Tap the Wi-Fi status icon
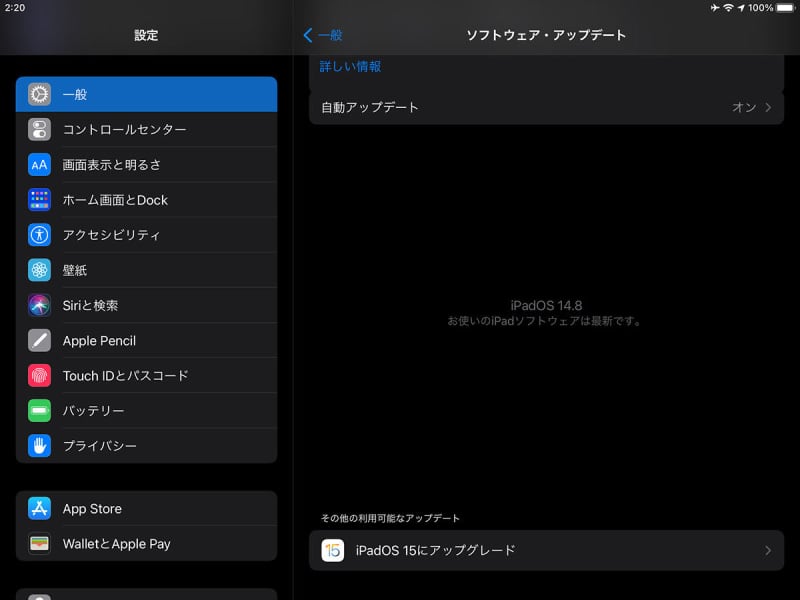Screen dimensions: 800x600 click(729, 8)
